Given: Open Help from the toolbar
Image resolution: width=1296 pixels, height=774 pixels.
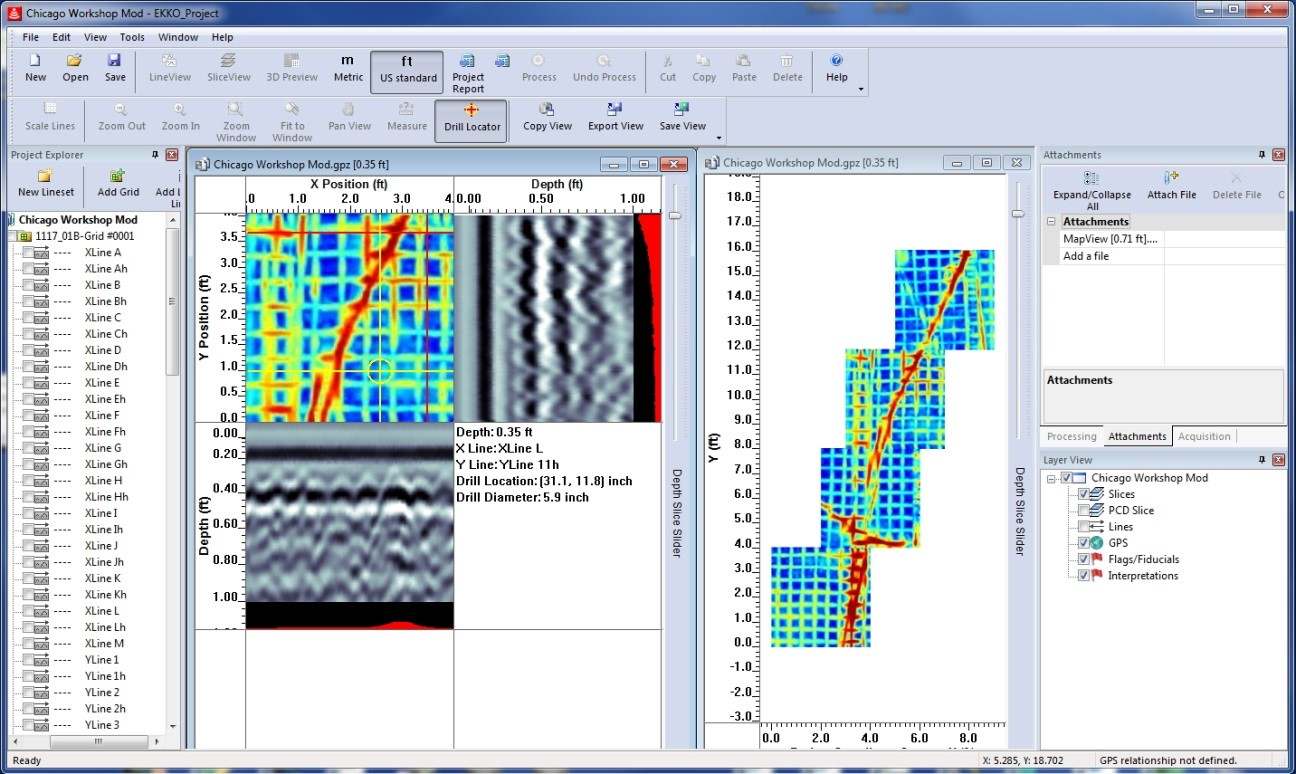Looking at the screenshot, I should coord(837,69).
